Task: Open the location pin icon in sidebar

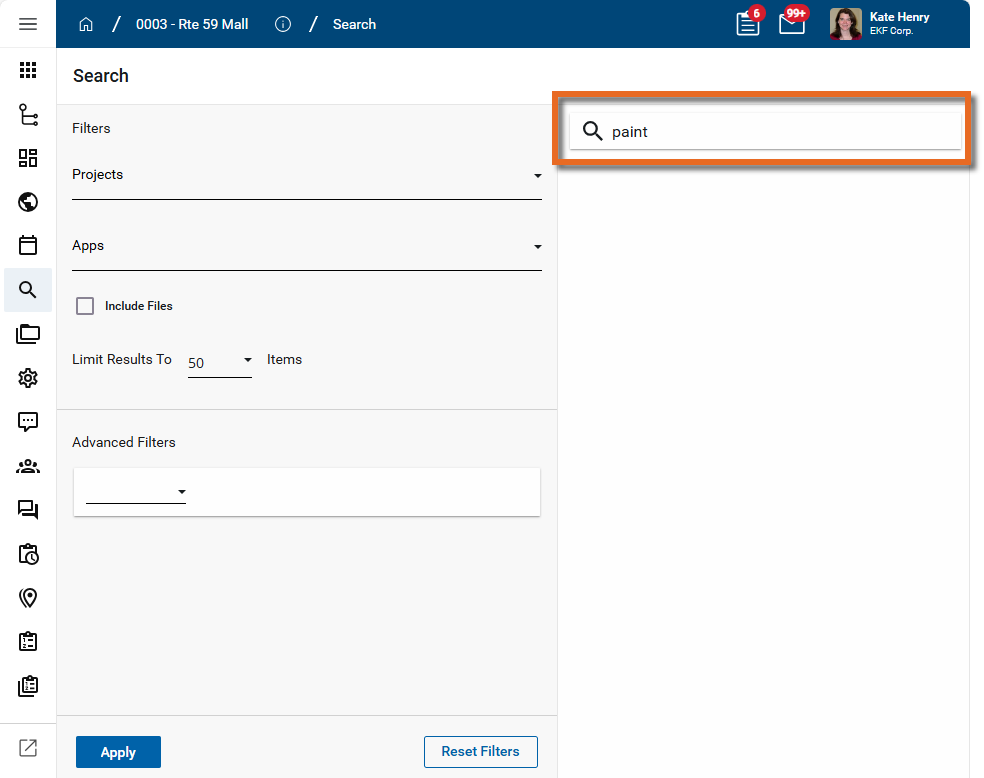Action: point(28,598)
